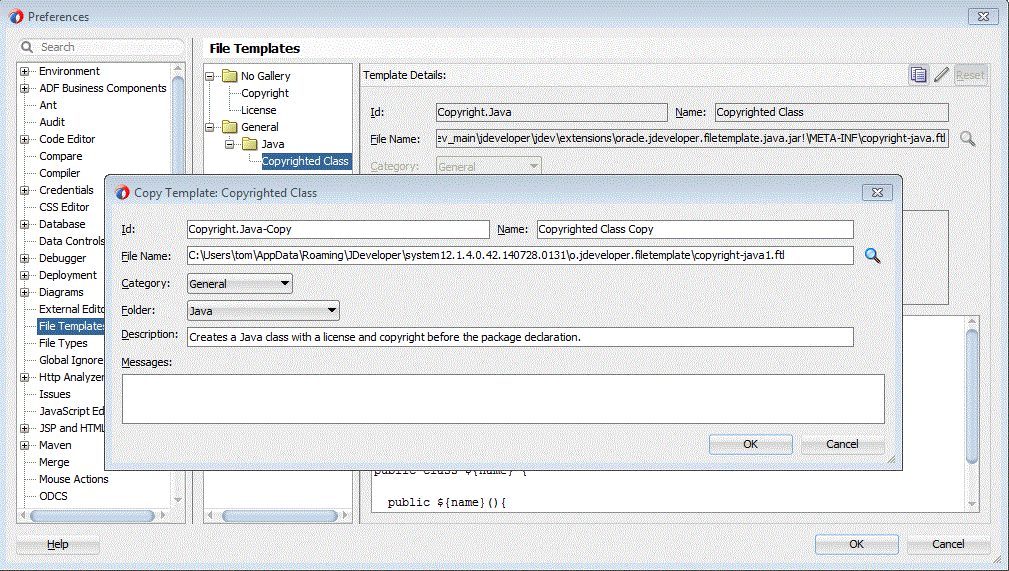
Task: Select CSS Editor in the preferences list
Action: tap(64, 207)
